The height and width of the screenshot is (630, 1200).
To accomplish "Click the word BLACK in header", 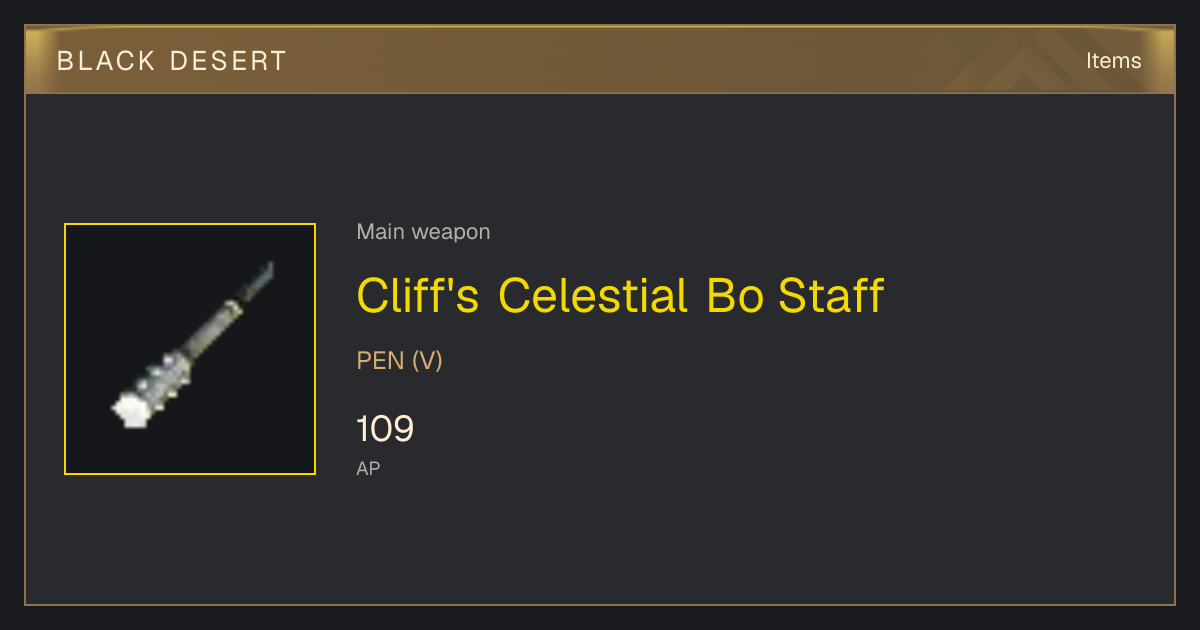I will pyautogui.click(x=106, y=61).
